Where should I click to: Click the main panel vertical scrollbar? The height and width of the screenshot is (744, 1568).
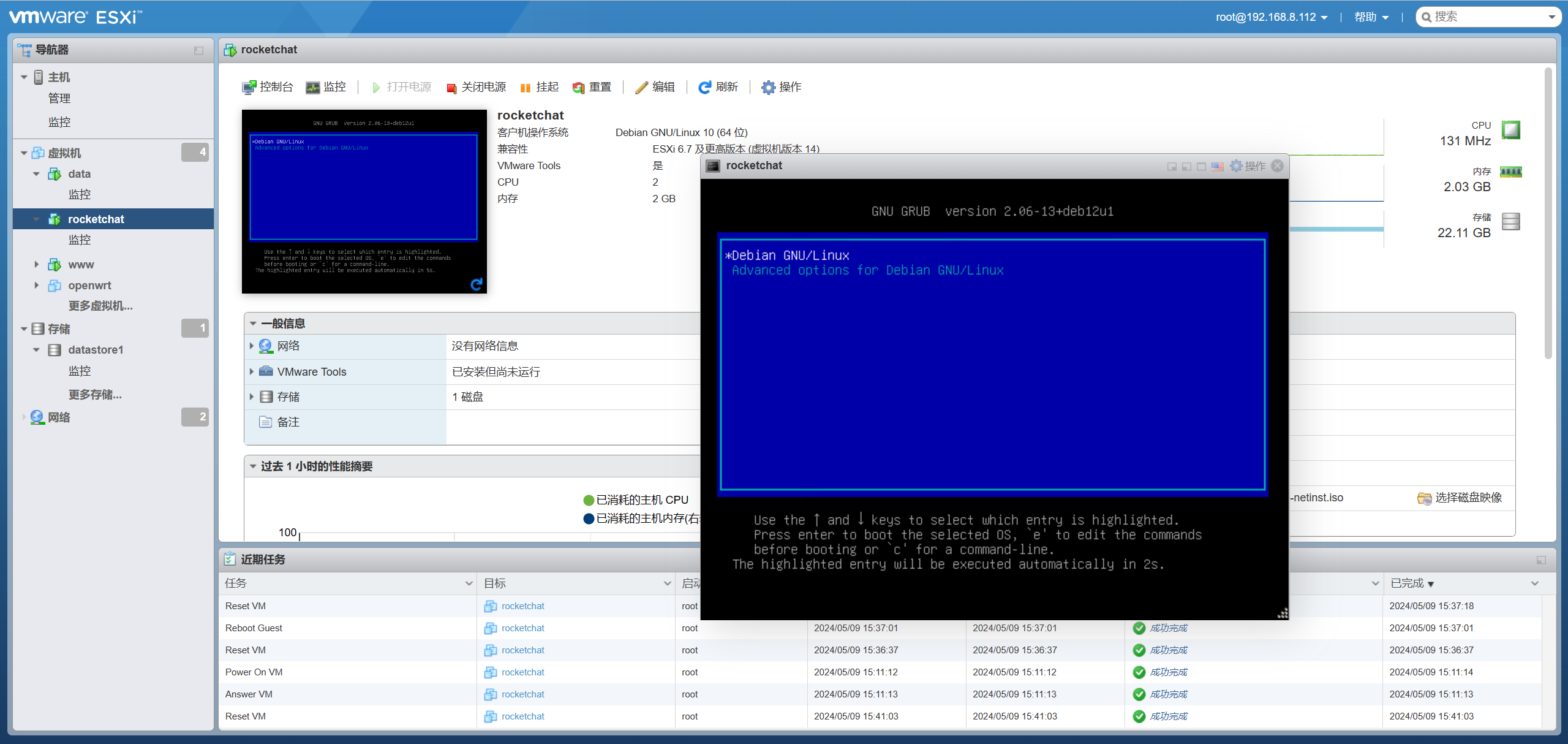[1548, 214]
